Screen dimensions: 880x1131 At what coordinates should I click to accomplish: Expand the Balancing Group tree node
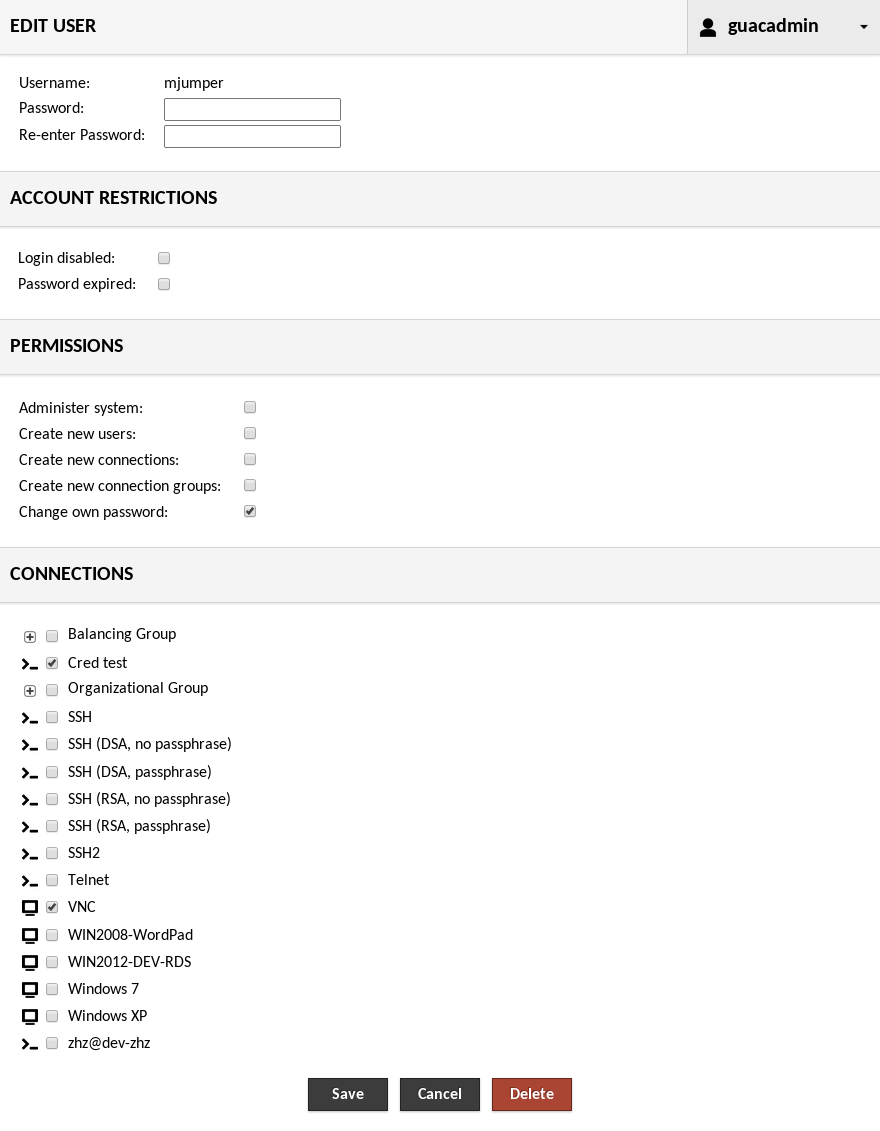[30, 637]
